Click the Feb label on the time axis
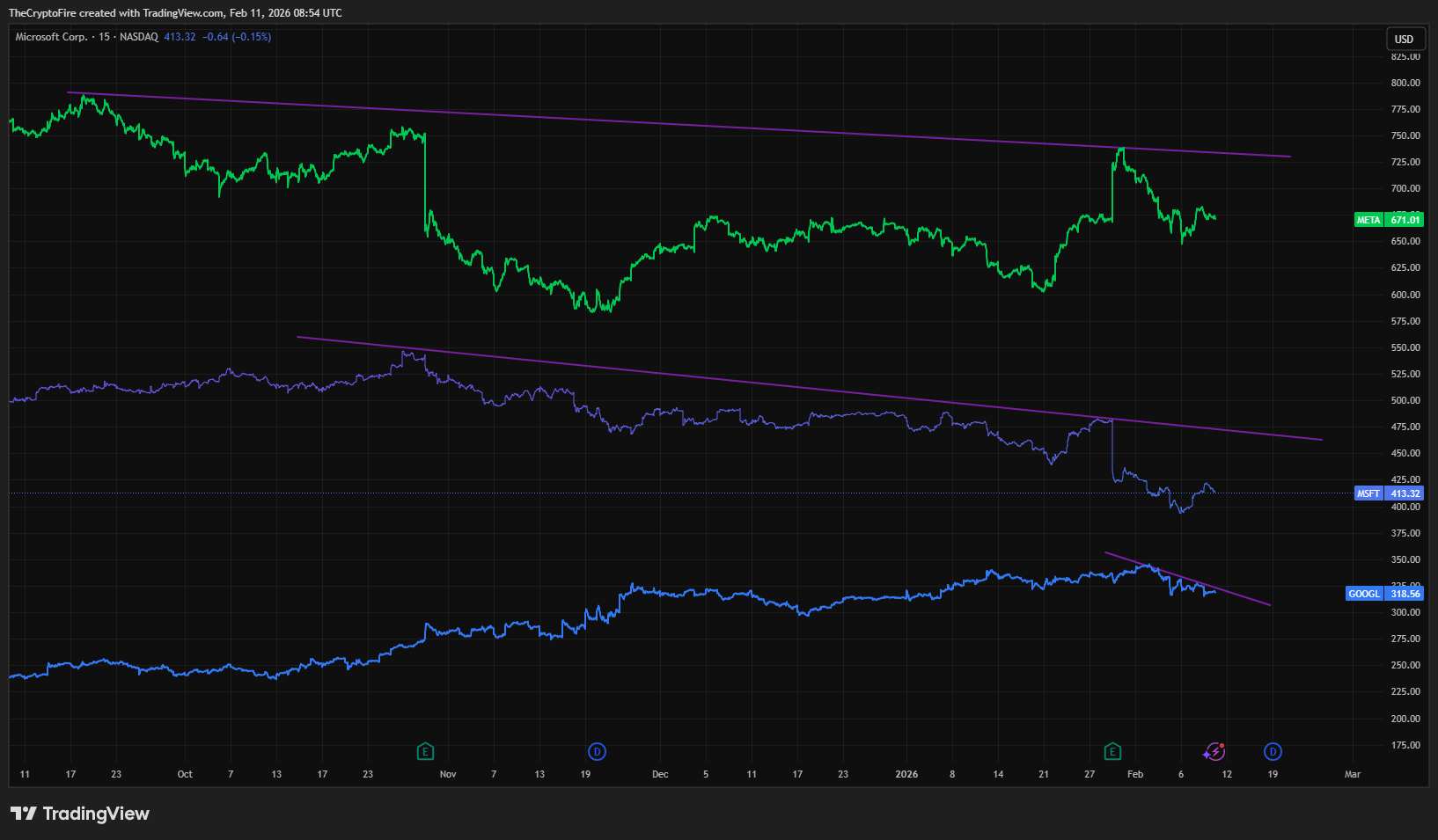The height and width of the screenshot is (840, 1438). click(1135, 774)
